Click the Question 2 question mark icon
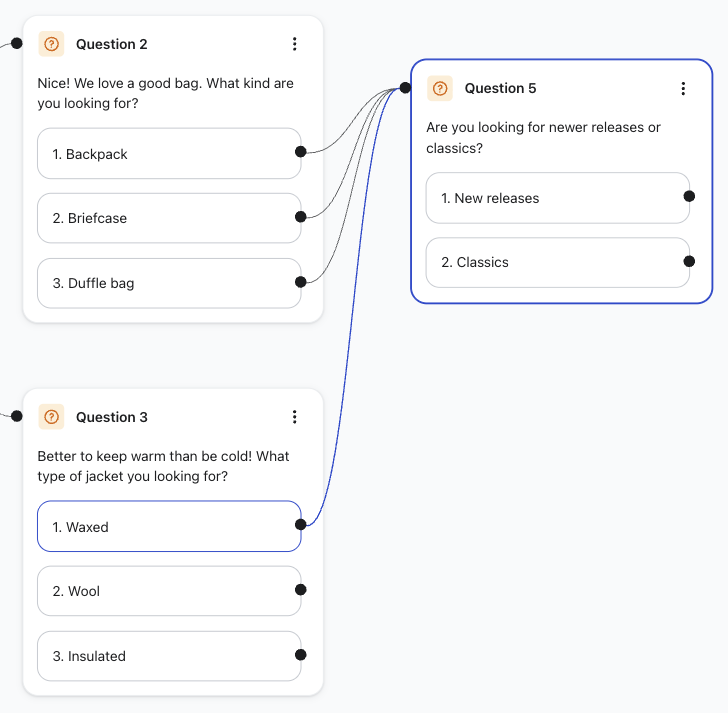This screenshot has height=713, width=728. click(52, 44)
